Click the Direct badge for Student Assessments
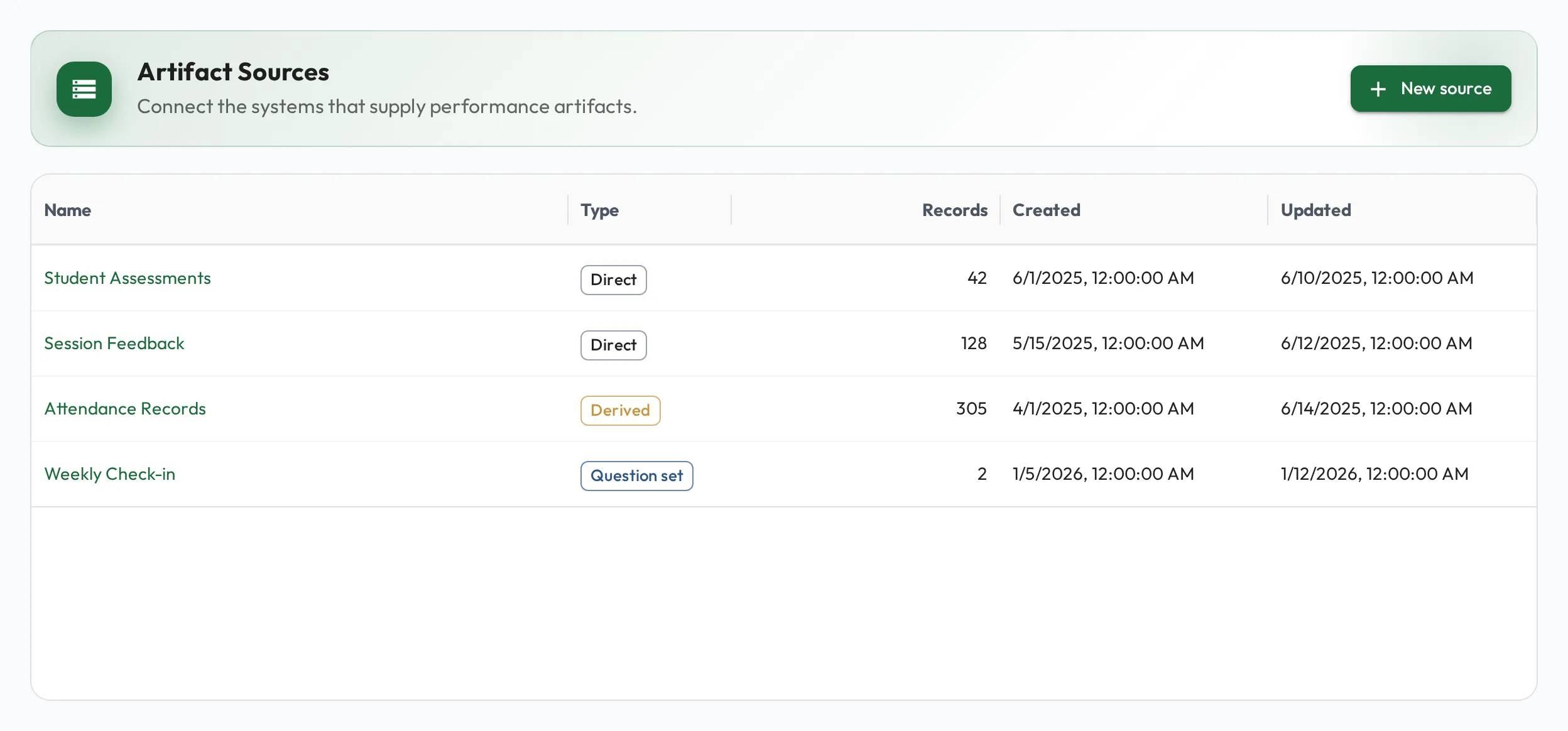This screenshot has width=1568, height=731. (x=614, y=280)
